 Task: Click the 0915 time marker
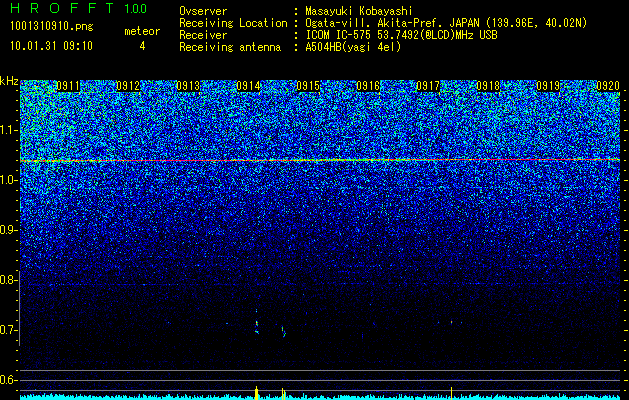[x=308, y=86]
